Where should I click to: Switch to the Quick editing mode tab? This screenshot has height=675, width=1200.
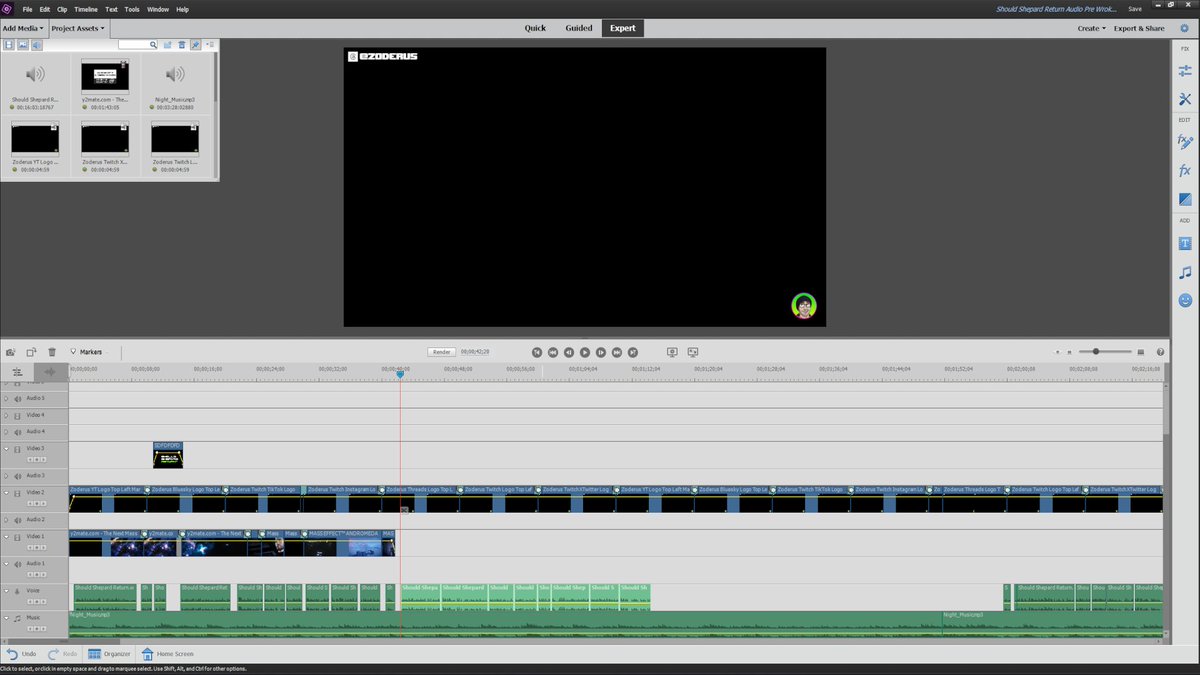tap(535, 28)
